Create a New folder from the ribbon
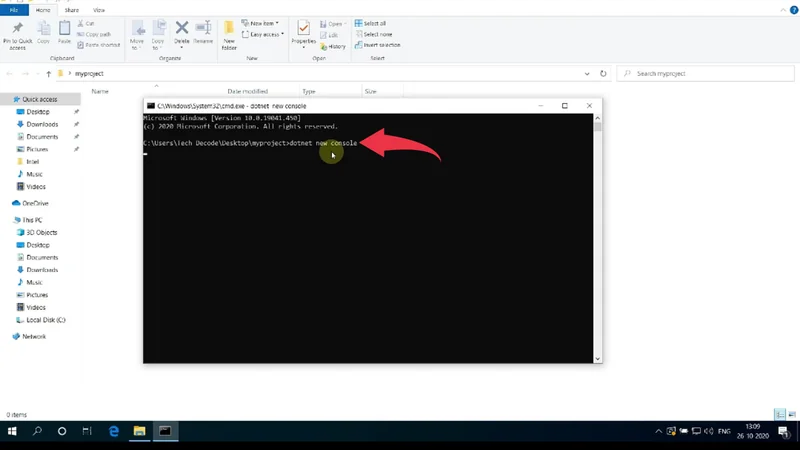 coord(229,34)
